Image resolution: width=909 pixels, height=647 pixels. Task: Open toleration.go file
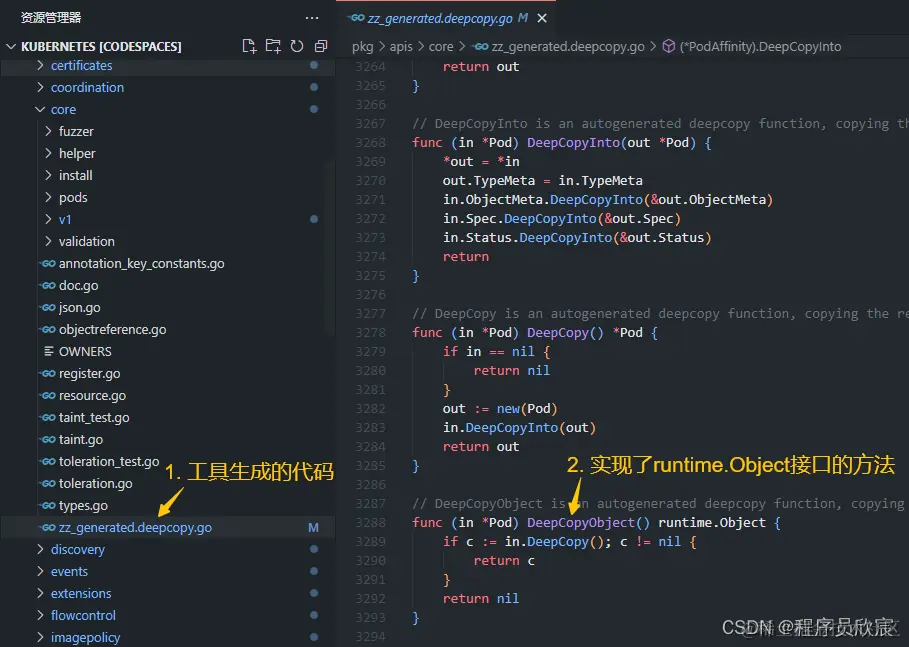point(95,484)
